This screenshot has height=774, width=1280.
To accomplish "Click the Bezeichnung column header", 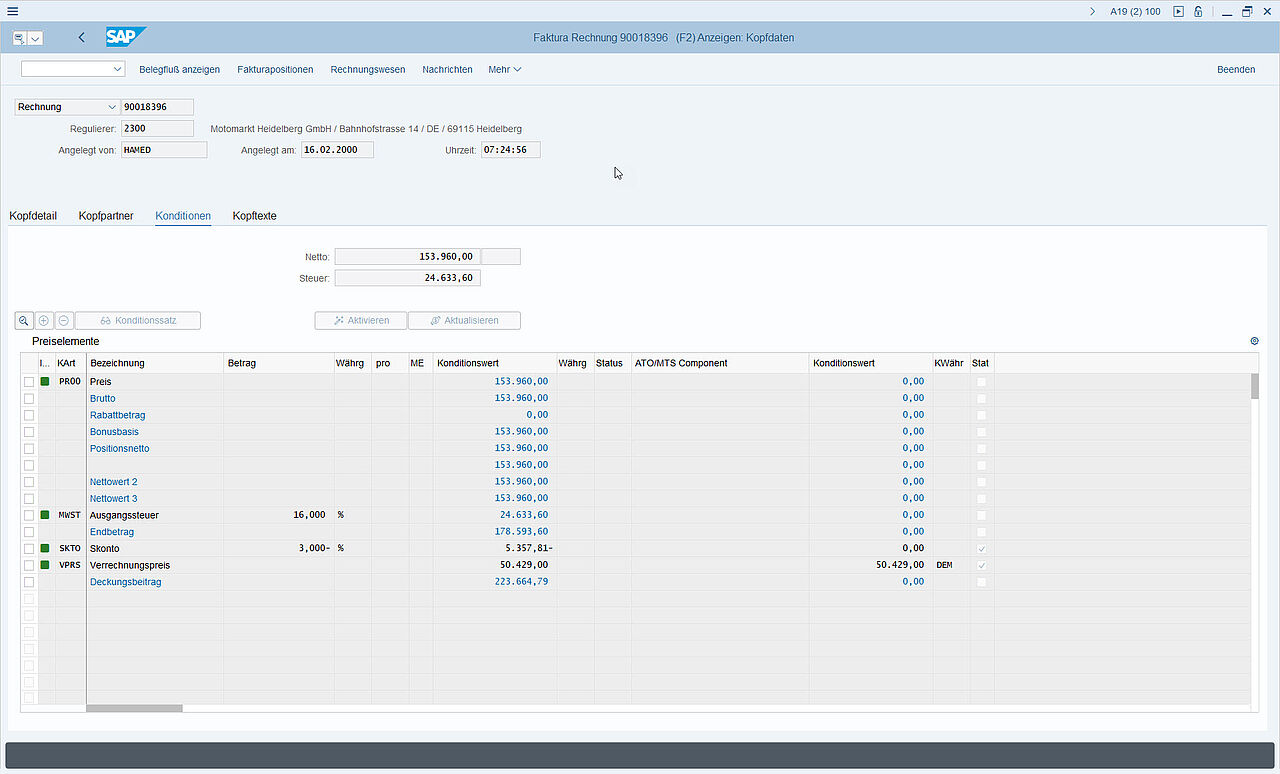I will pos(155,363).
